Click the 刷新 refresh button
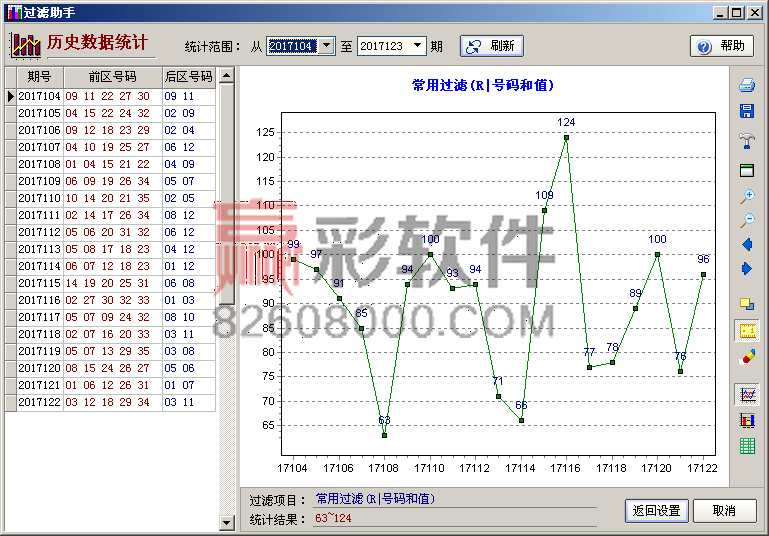This screenshot has height=536, width=769. (491, 46)
